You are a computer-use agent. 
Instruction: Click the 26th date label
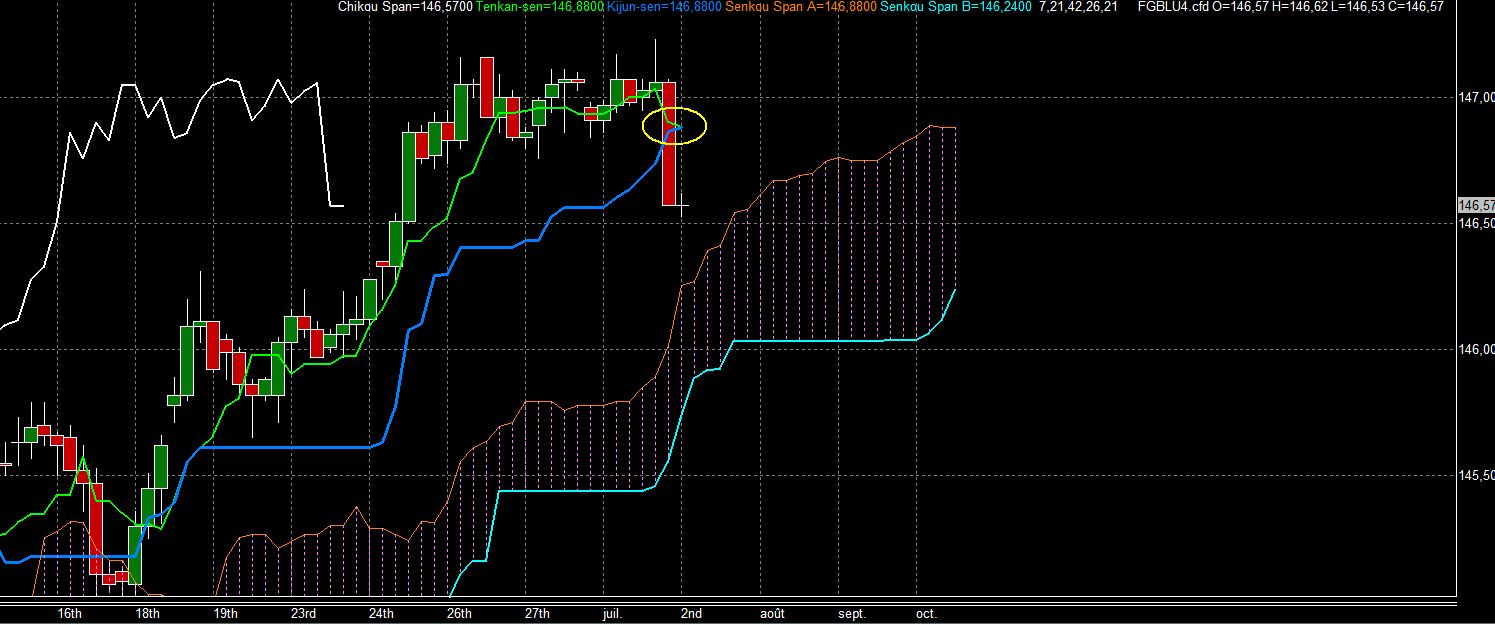[x=459, y=613]
